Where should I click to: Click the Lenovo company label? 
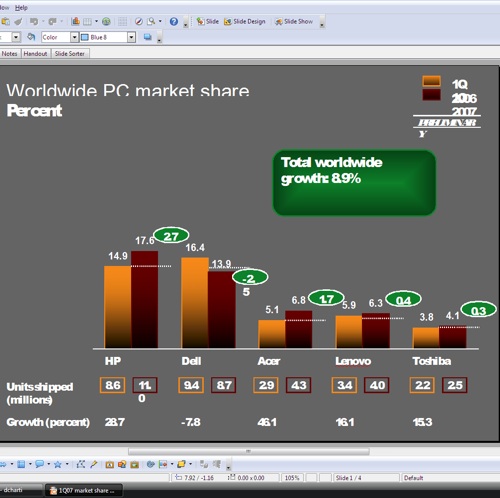[353, 361]
